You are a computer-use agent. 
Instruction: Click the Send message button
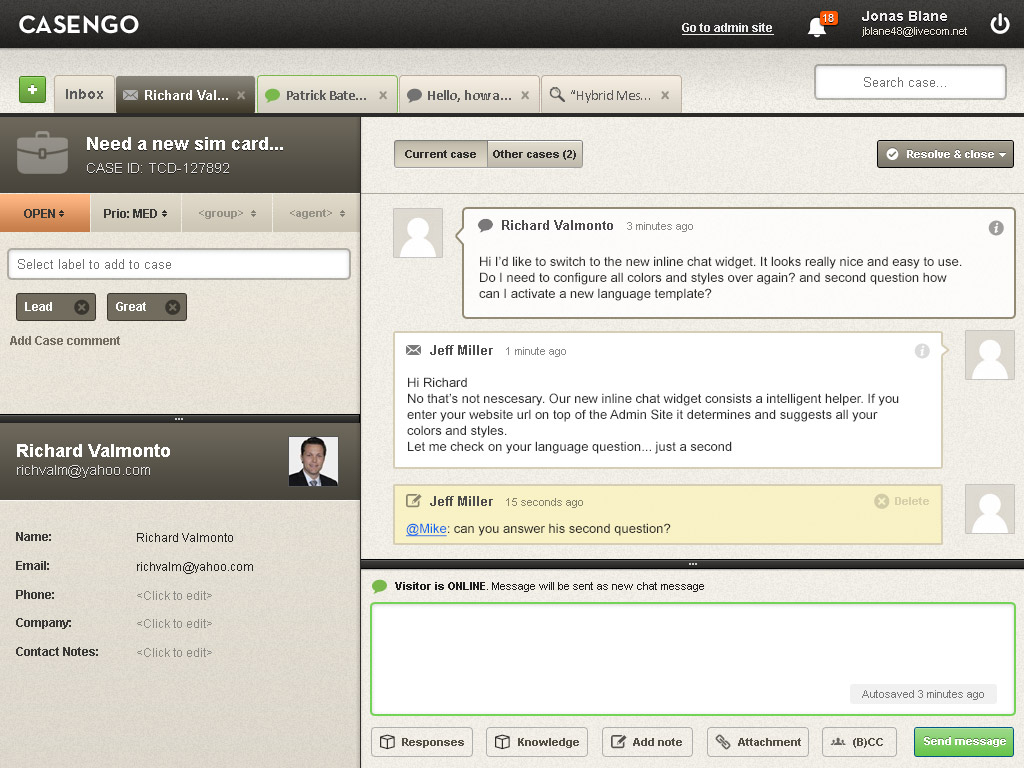tap(963, 742)
